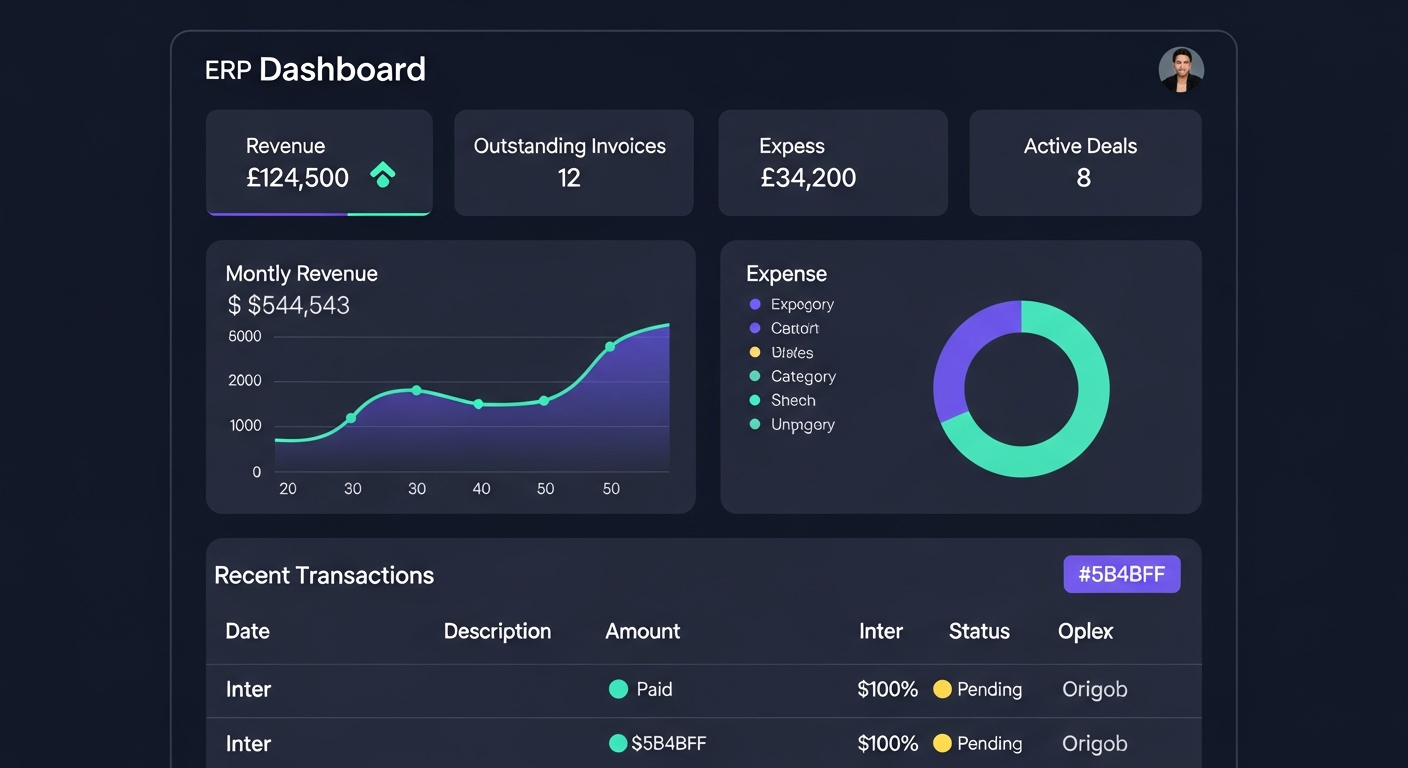Screen dimensions: 1408x768
Task: Toggle the Category expense series
Action: click(x=753, y=376)
